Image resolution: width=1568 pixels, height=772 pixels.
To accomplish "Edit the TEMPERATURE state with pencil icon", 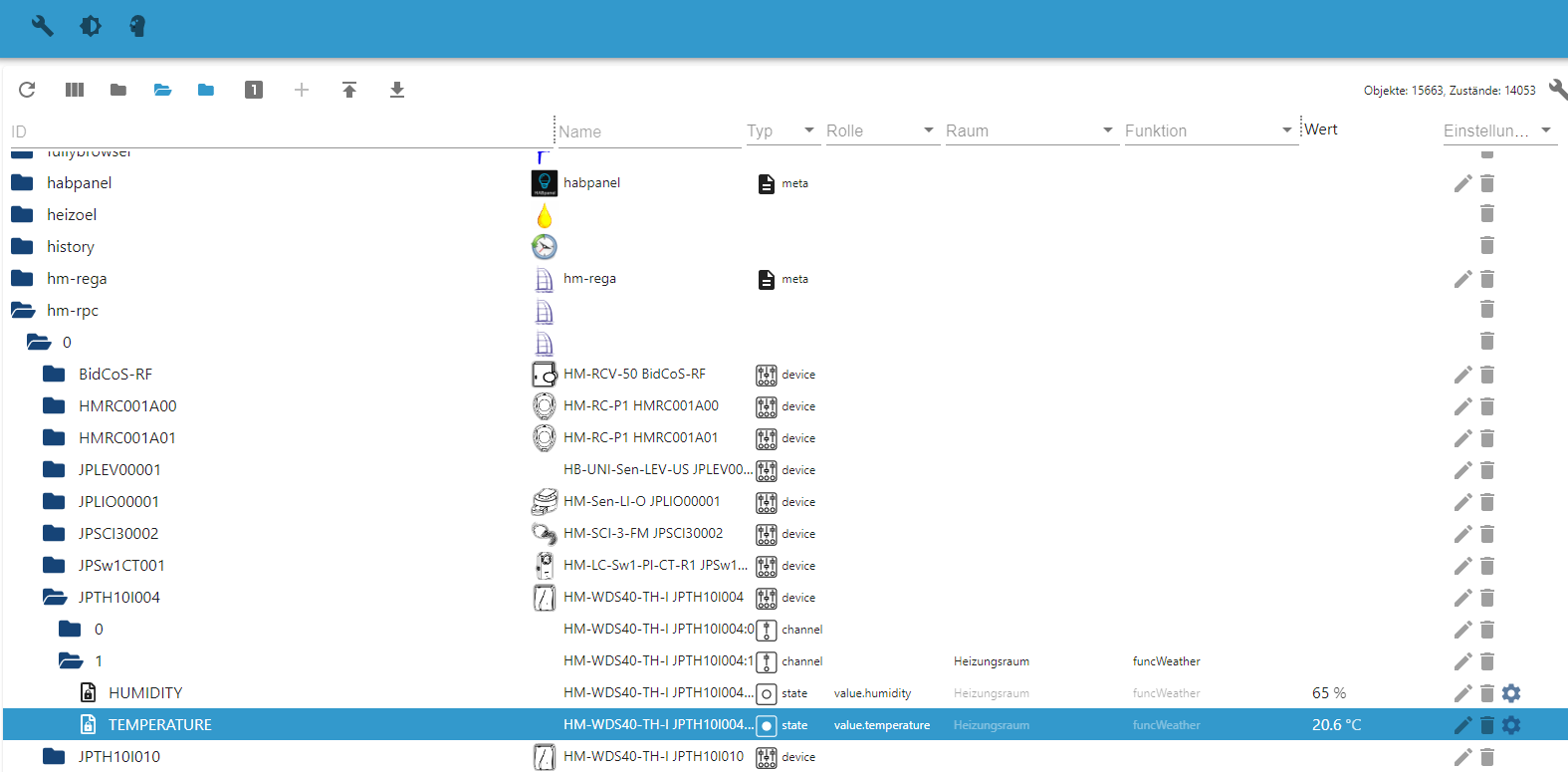I will (x=1462, y=725).
